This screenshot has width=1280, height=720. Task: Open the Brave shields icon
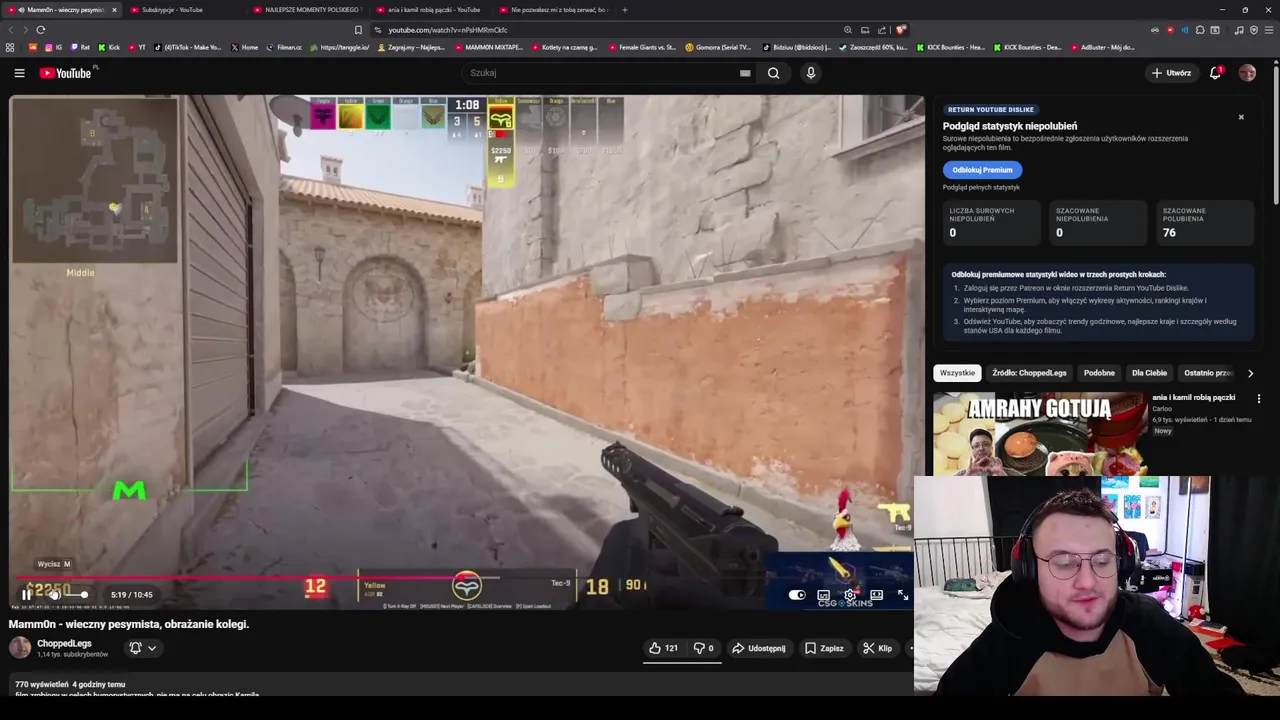pyautogui.click(x=901, y=30)
